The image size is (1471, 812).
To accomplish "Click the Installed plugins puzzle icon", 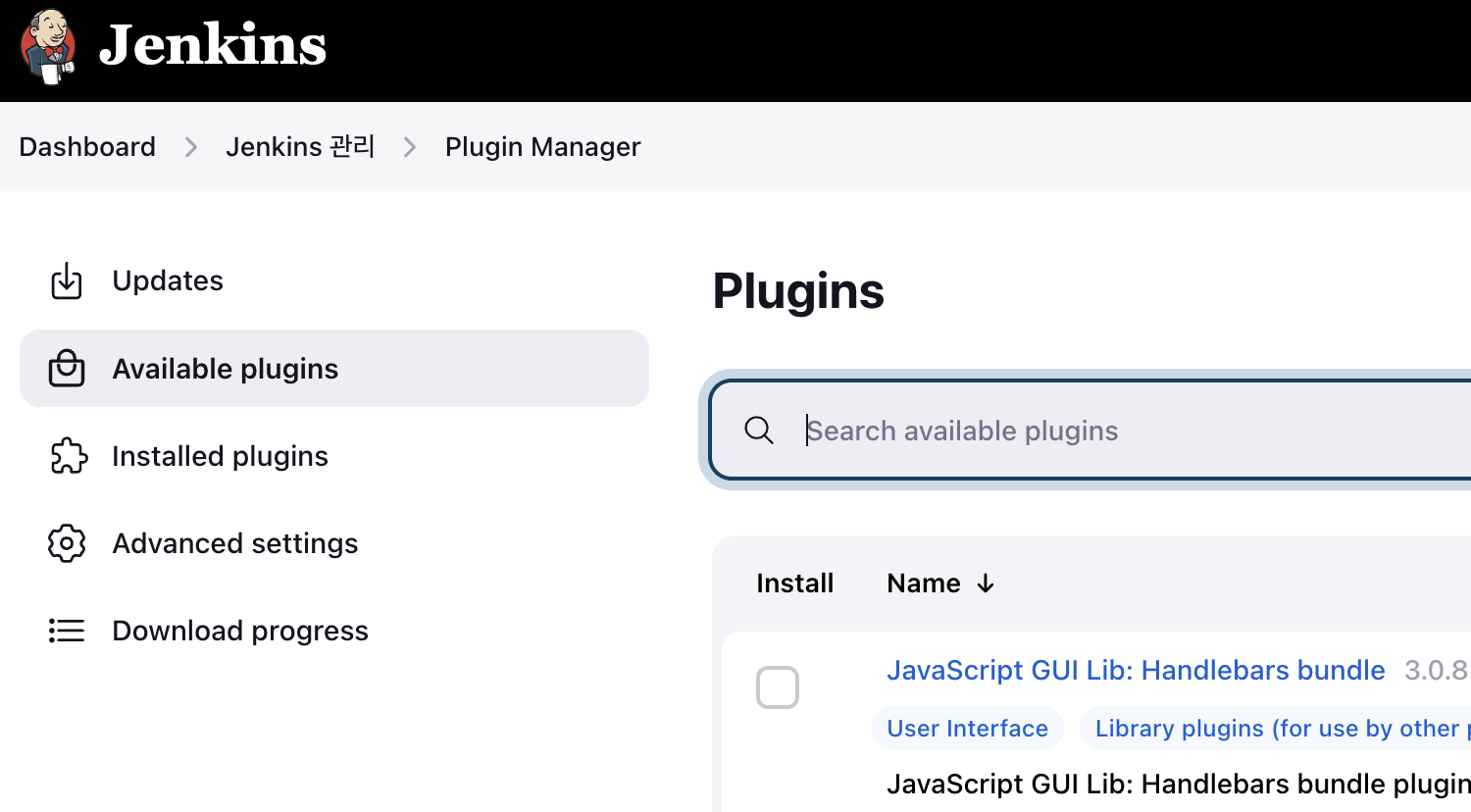I will point(68,456).
